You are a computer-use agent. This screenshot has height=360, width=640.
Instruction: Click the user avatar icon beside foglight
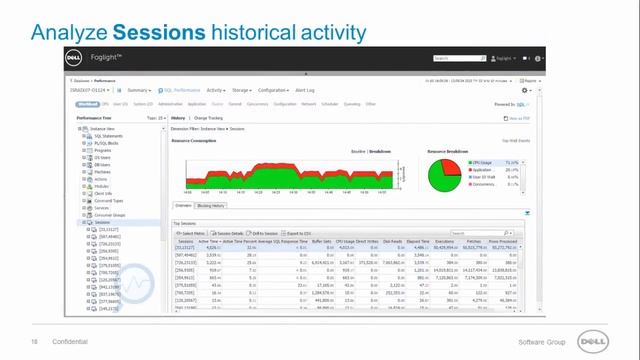click(x=493, y=58)
